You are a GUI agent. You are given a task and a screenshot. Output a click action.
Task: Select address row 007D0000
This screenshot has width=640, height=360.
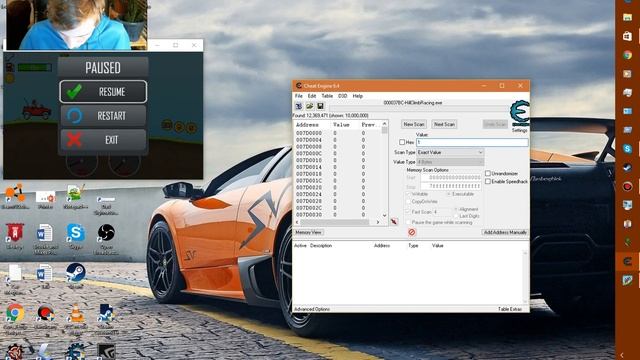338,133
